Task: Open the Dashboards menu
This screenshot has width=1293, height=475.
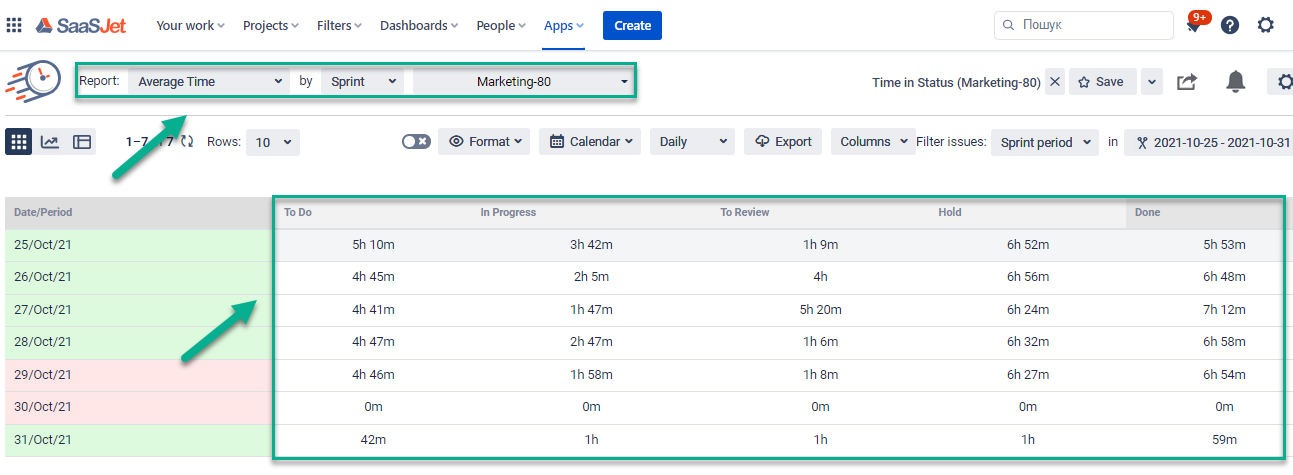Action: [419, 25]
